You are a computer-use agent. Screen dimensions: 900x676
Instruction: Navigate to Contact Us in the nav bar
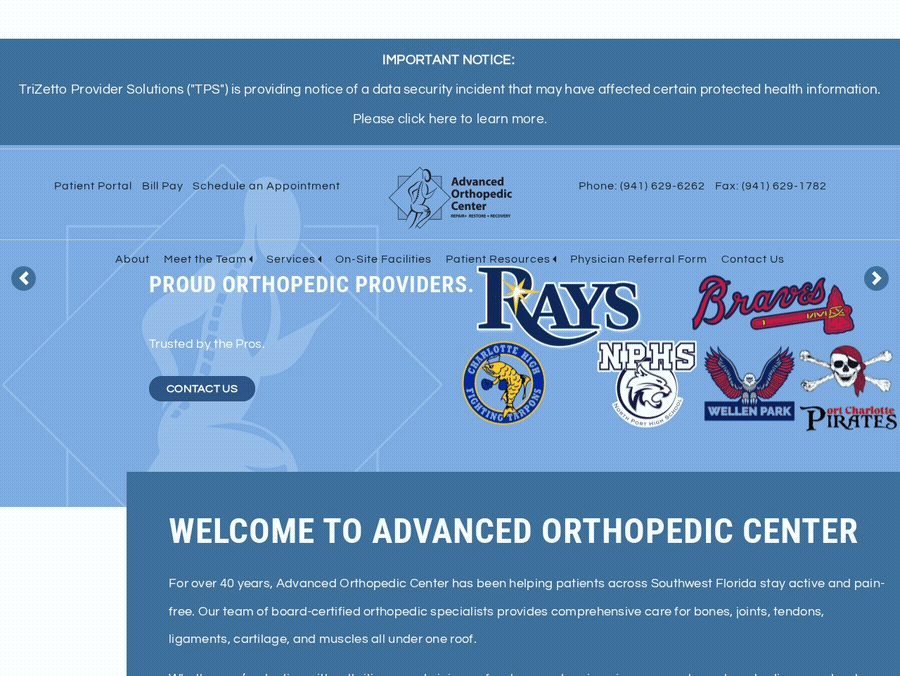click(752, 259)
